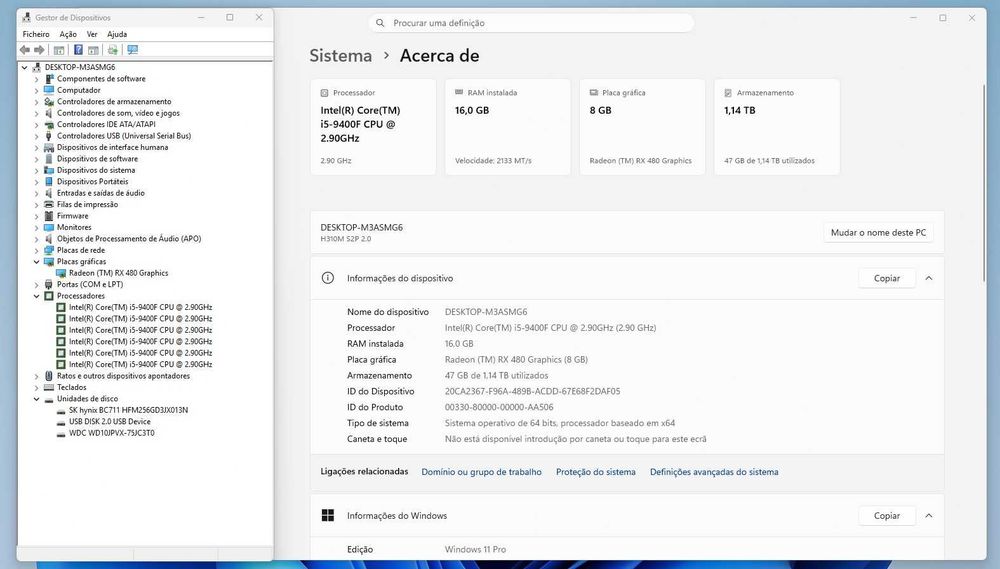This screenshot has width=1000, height=569.
Task: Expand Dispositivos de interface humana node
Action: [36, 148]
